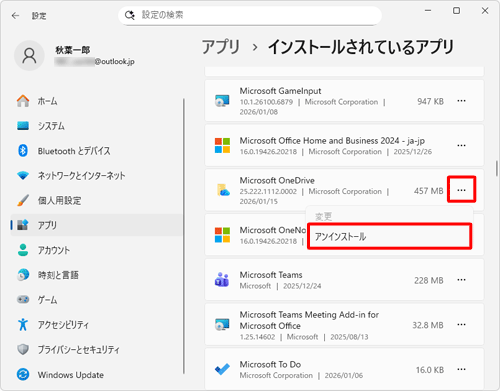
Task: Click the Teams Meeting Add-in app icon
Action: [222, 324]
